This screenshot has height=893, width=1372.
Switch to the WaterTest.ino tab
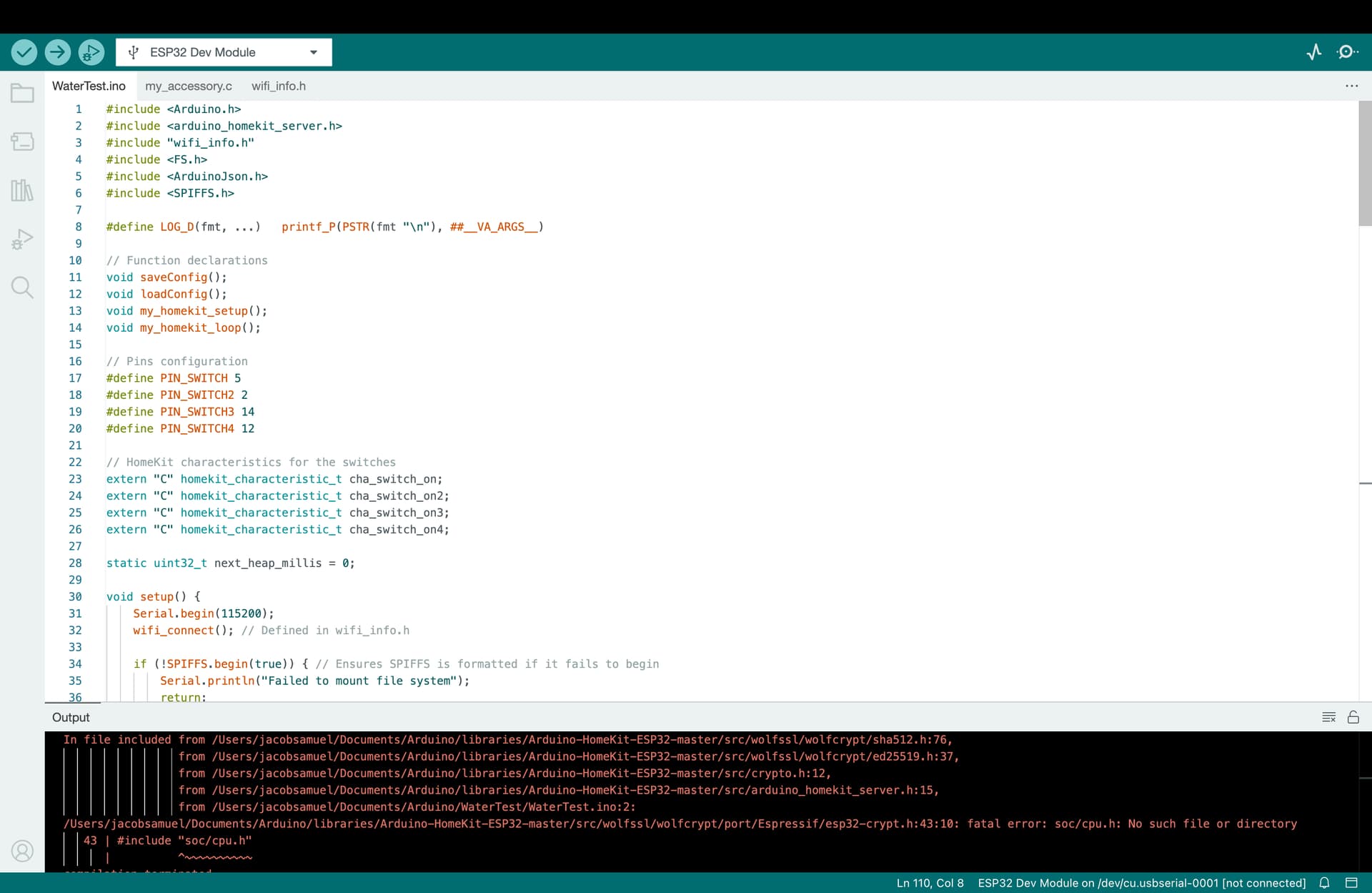click(x=89, y=86)
